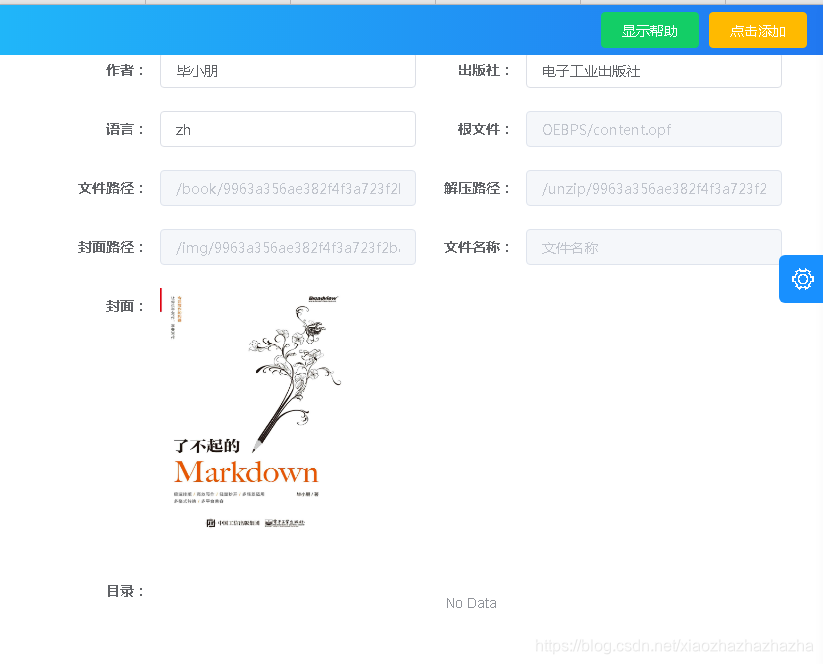Focus the 语言 language input
Viewport: 823px width, 664px height.
click(x=288, y=129)
